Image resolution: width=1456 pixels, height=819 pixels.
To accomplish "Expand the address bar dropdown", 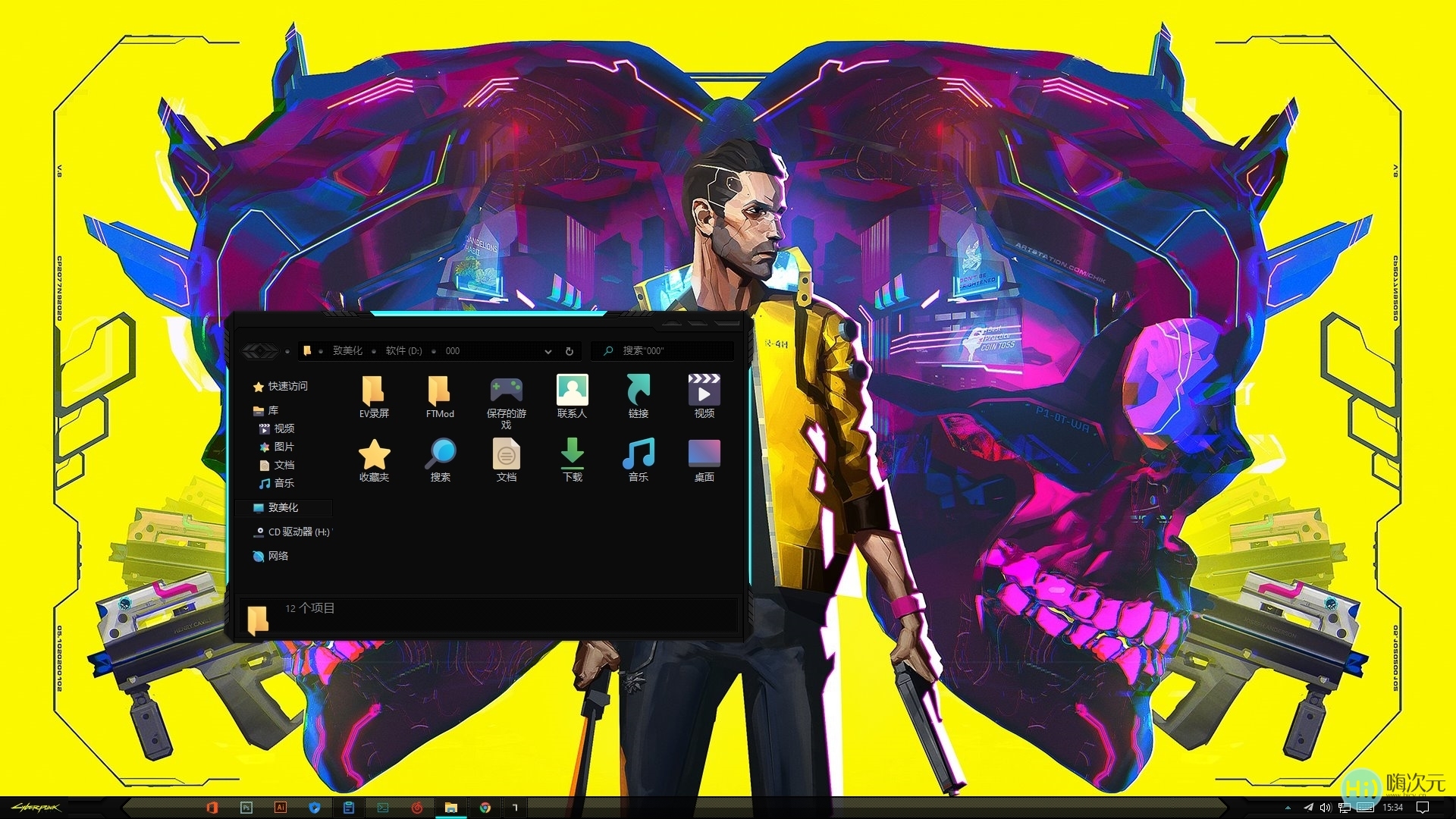I will [548, 351].
